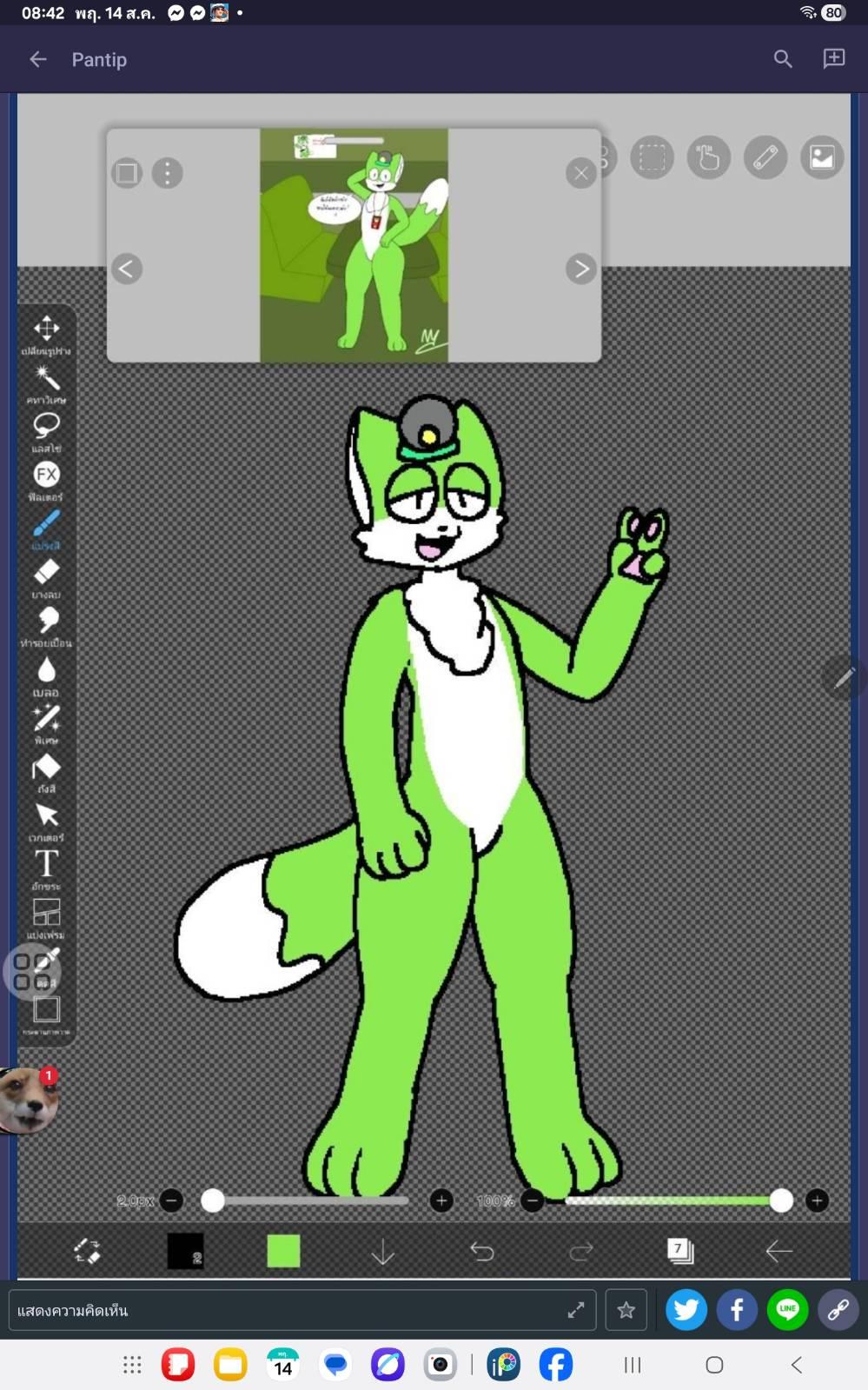Expand the comment box
Image resolution: width=868 pixels, height=1390 pixels.
coord(575,1310)
